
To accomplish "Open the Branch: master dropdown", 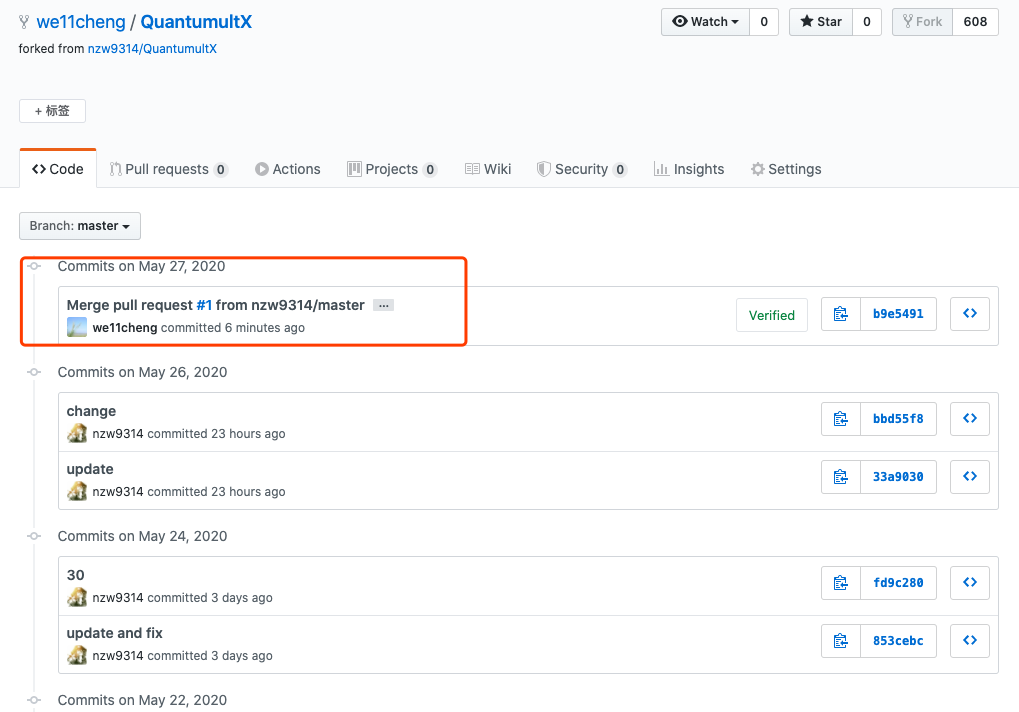I will tap(80, 226).
